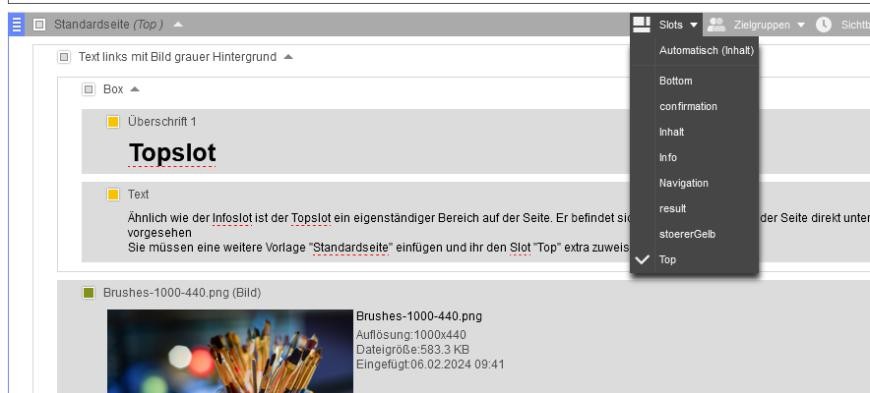Screen dimensions: 870x393
Task: Click the yellow square beside Text
Action: [x=113, y=194]
